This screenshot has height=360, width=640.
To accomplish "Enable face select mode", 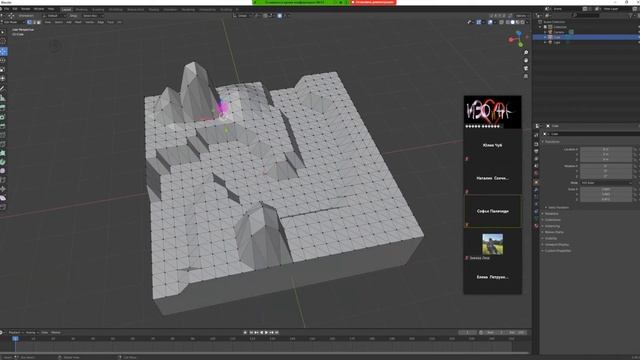I will (39, 22).
